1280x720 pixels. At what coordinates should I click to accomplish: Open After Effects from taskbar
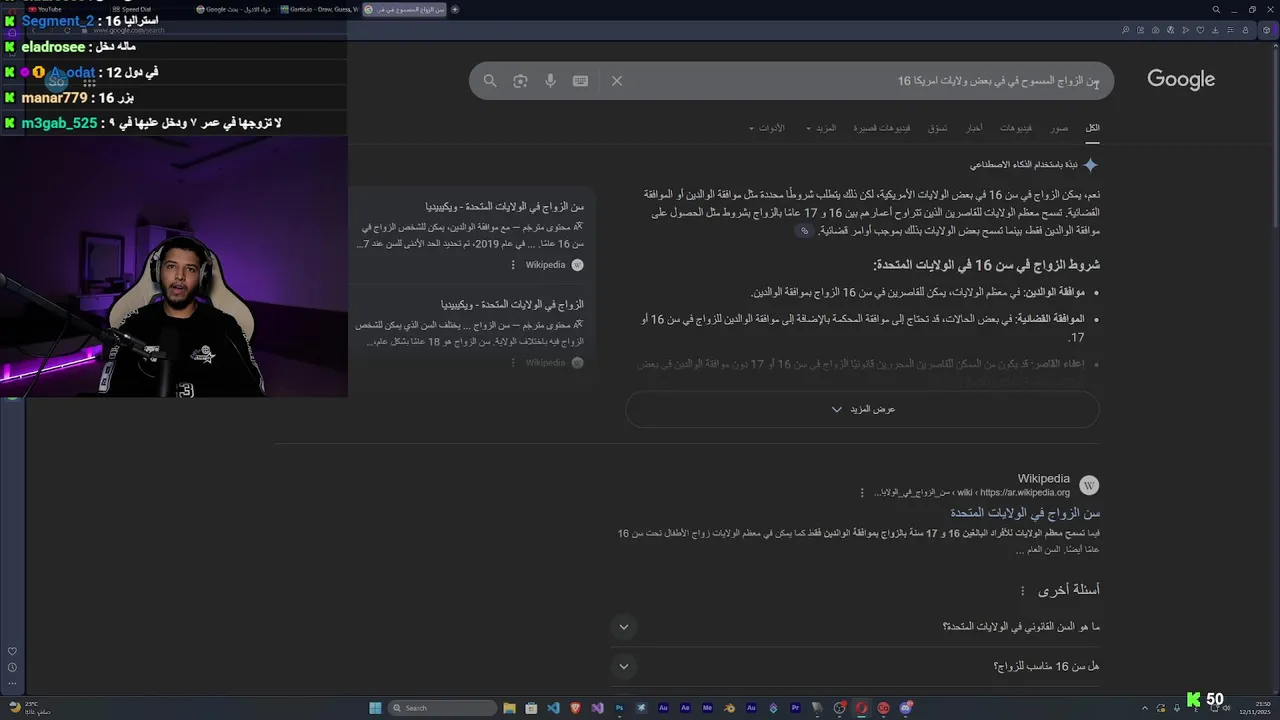(x=685, y=708)
